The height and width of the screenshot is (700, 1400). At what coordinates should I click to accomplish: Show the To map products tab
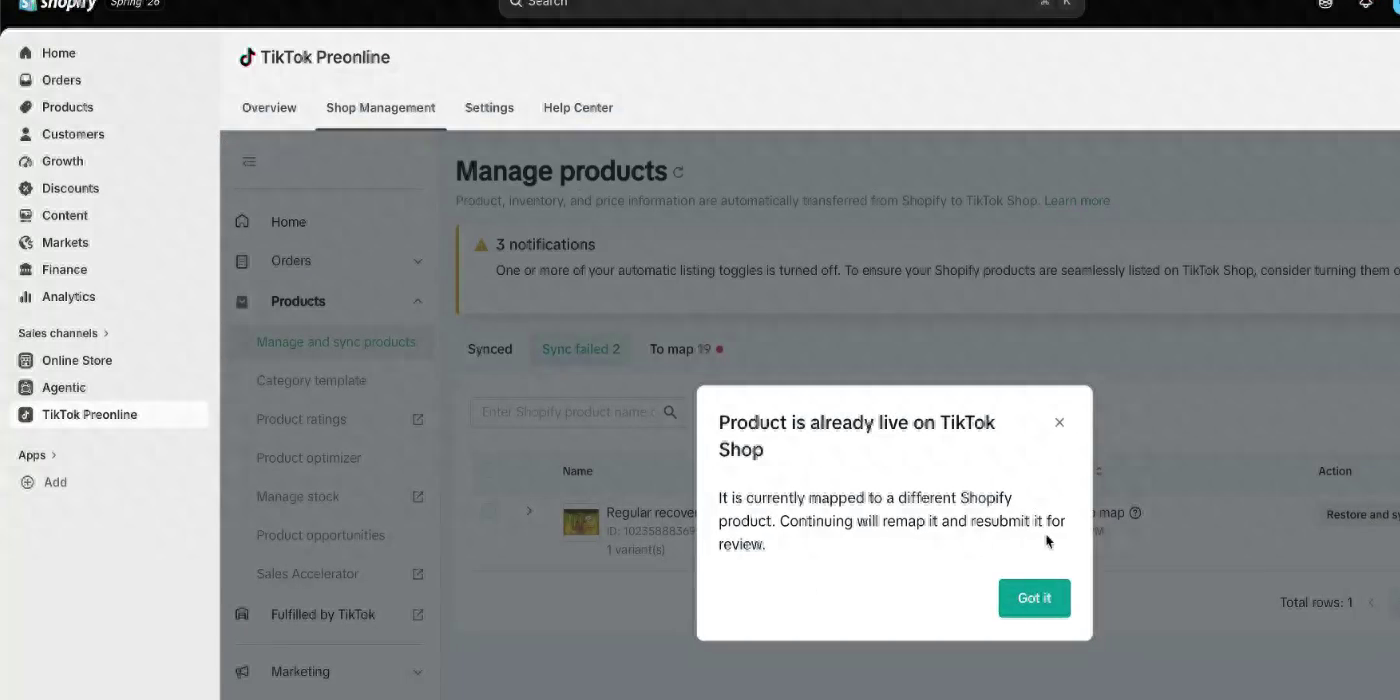click(686, 349)
